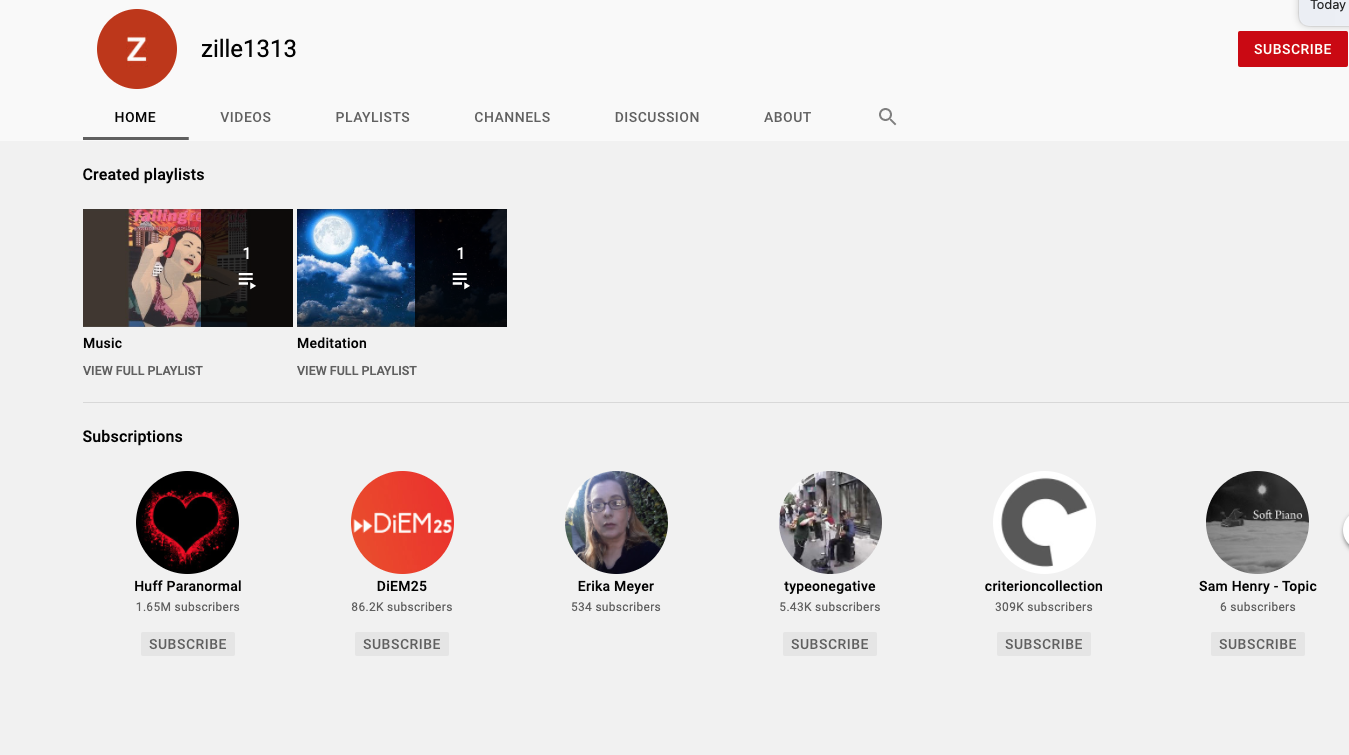The image size is (1349, 755).
Task: Open Erika Meyer's profile picture
Action: point(616,522)
